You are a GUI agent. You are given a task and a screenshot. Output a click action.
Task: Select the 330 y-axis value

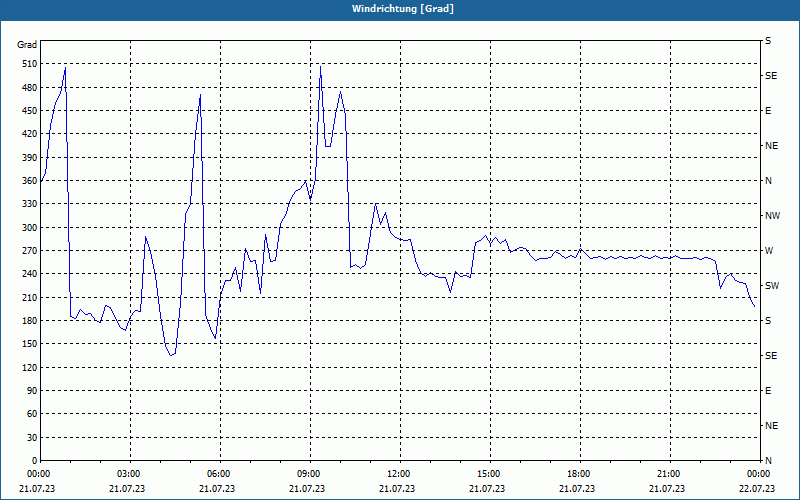(31, 204)
